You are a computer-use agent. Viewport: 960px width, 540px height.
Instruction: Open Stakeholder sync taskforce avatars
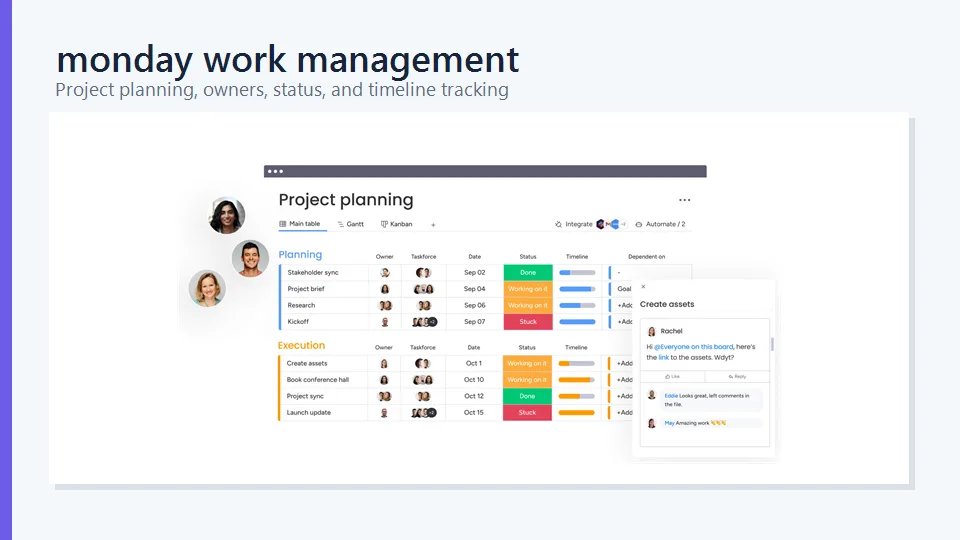[423, 272]
